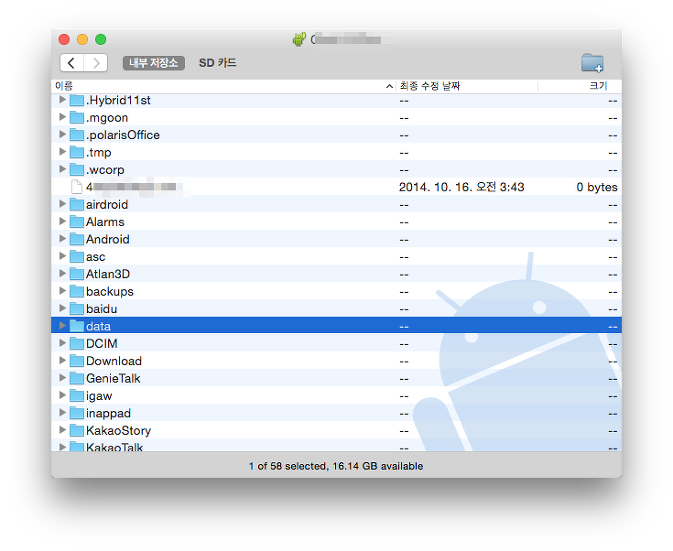Click the Atlan3D folder icon

(x=77, y=274)
